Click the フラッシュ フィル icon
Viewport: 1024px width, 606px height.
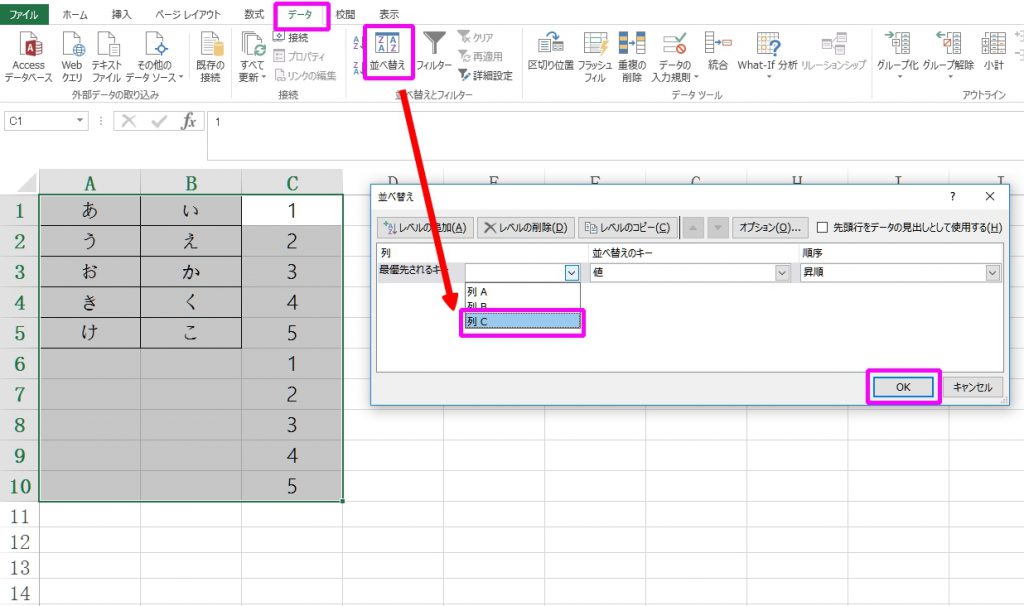[595, 45]
